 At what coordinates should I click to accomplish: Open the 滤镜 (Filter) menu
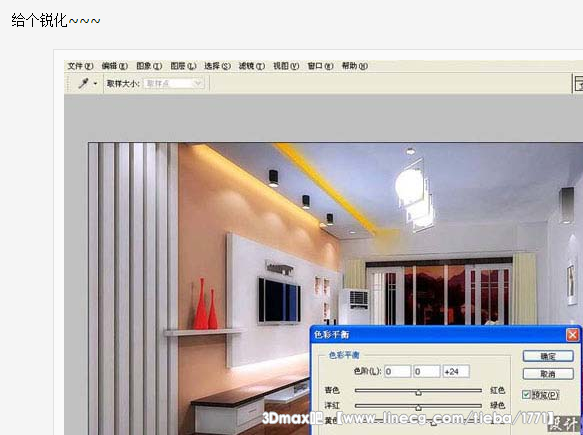[251, 66]
